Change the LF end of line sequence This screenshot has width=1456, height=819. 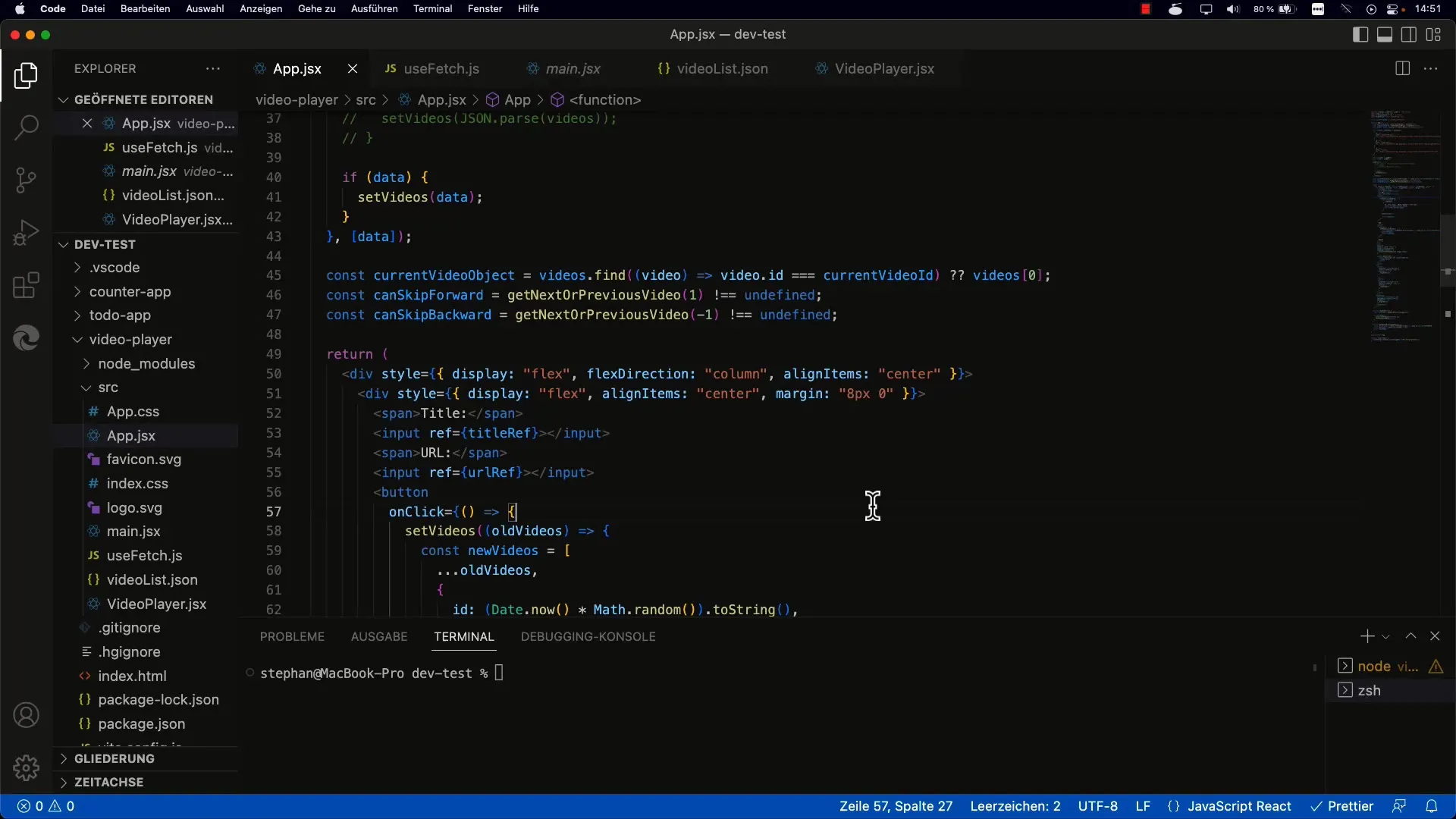click(1143, 806)
